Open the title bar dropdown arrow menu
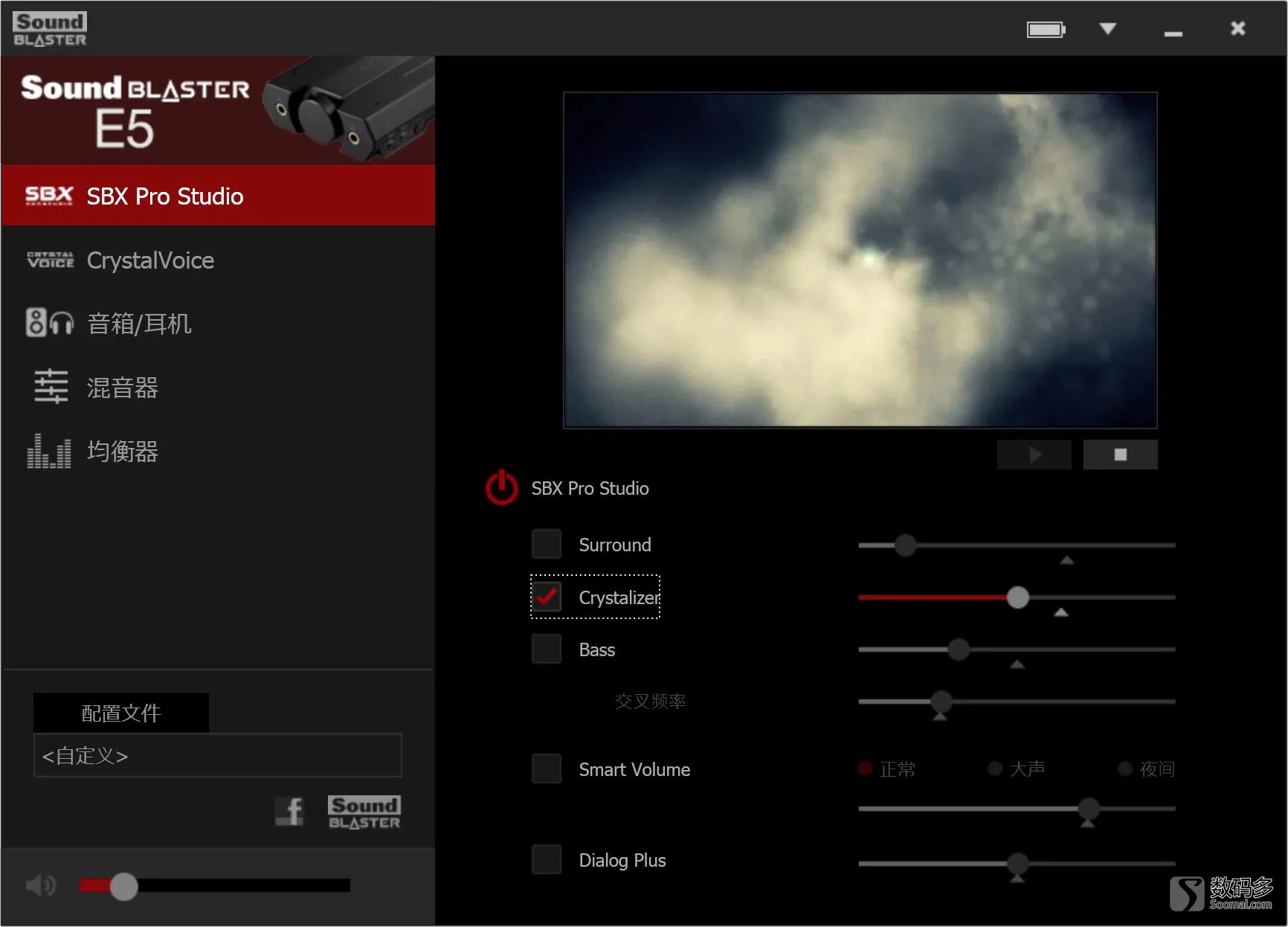This screenshot has height=927, width=1288. click(1108, 28)
